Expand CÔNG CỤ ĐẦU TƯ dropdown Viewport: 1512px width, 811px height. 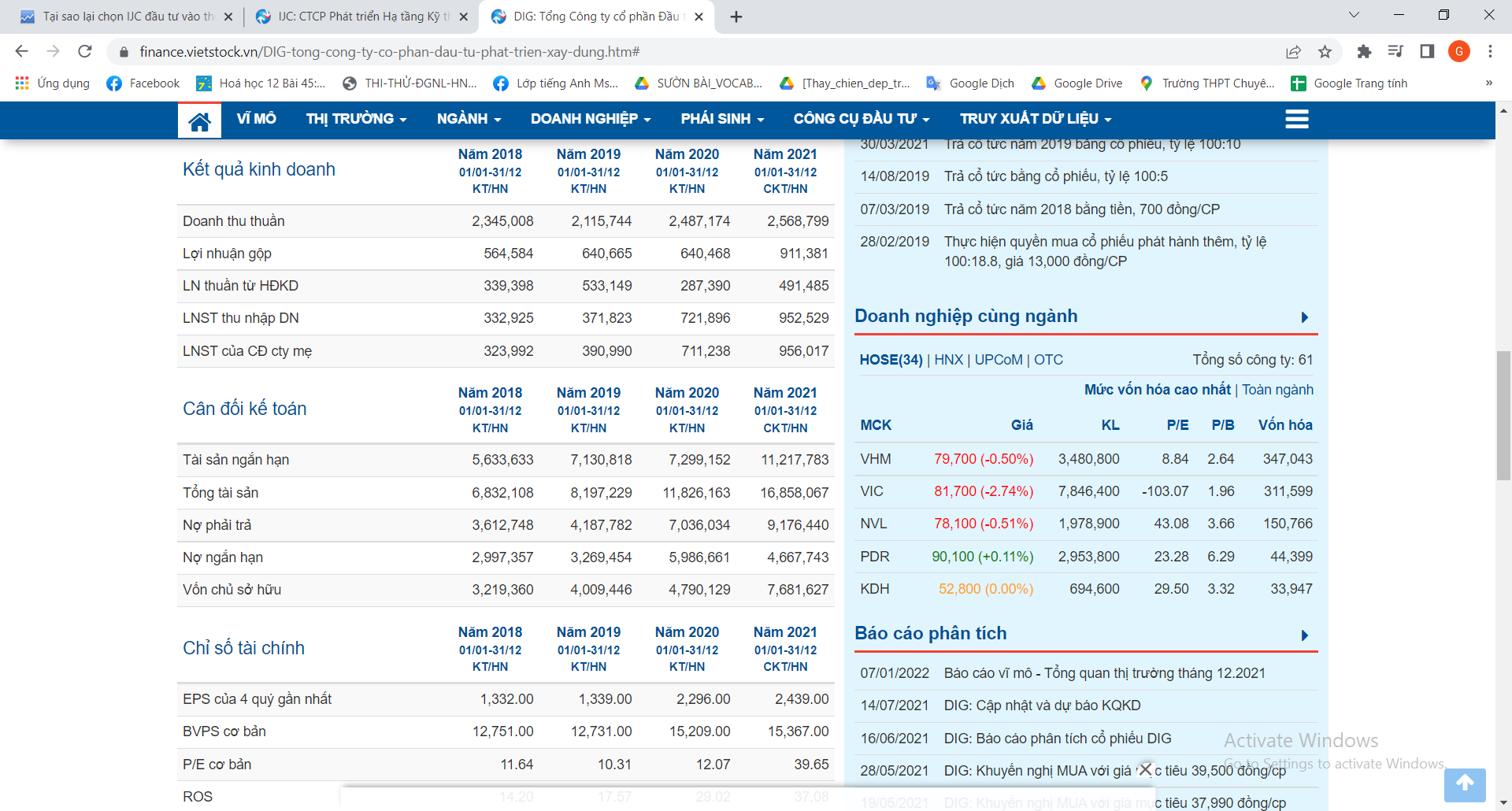pyautogui.click(x=862, y=119)
